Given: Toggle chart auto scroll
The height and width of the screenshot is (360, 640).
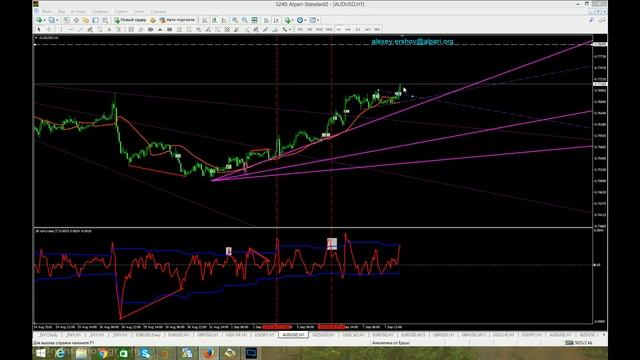Looking at the screenshot, I should [x=266, y=20].
